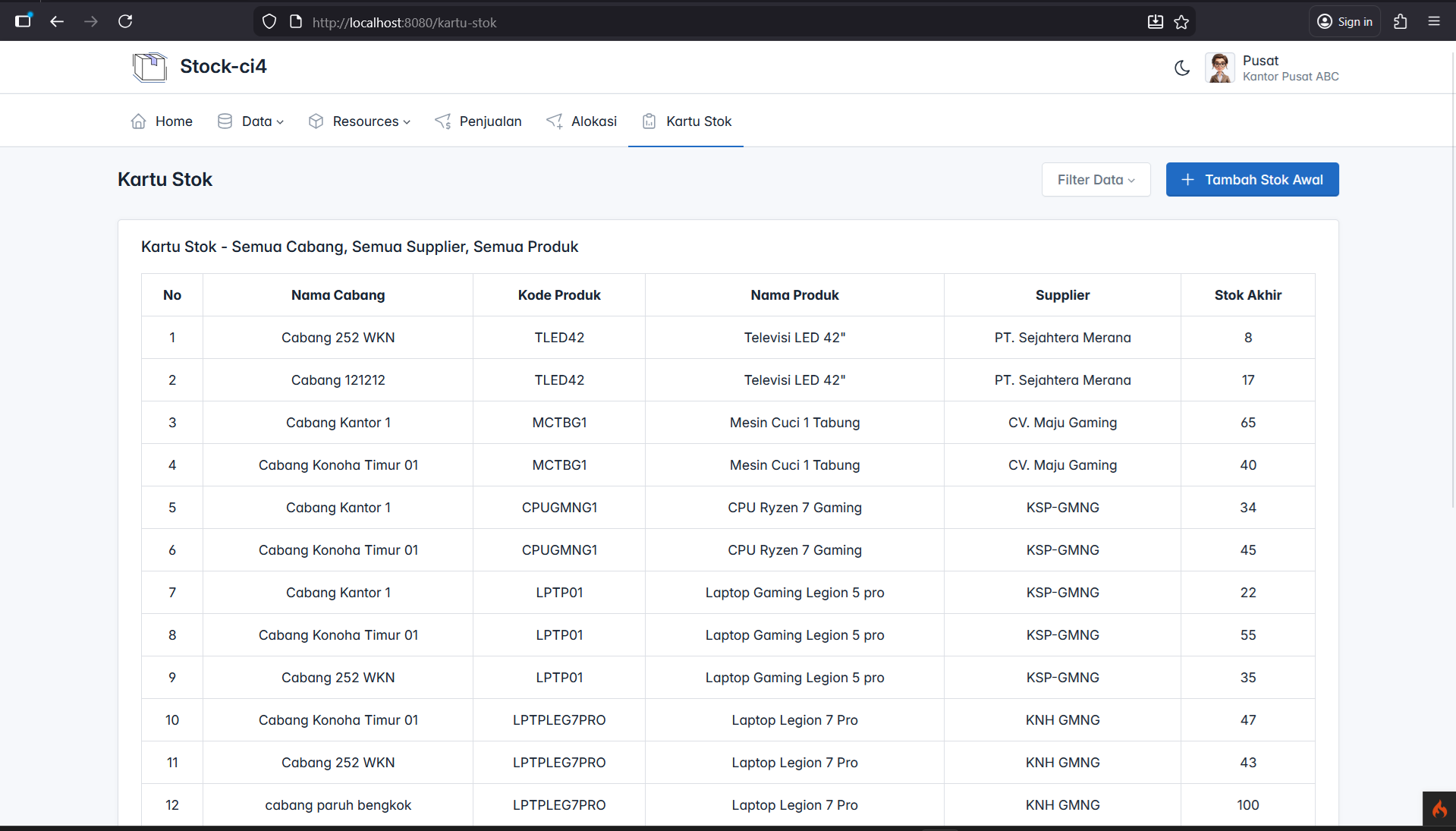Viewport: 1456px width, 831px height.
Task: Click the Resources cube icon
Action: pos(316,121)
